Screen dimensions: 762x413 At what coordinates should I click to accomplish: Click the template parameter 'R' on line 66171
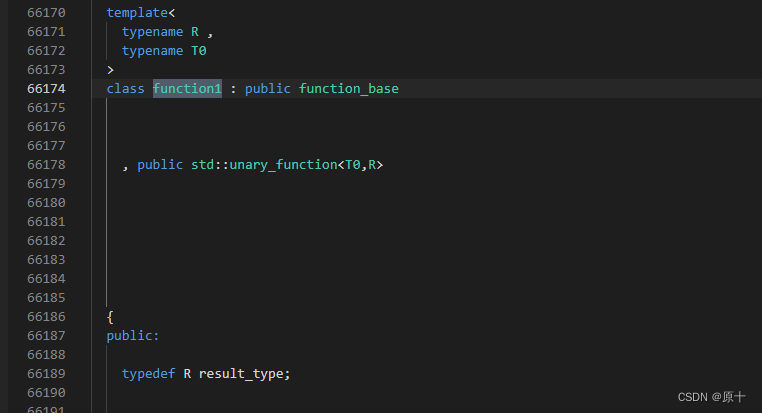tap(195, 32)
